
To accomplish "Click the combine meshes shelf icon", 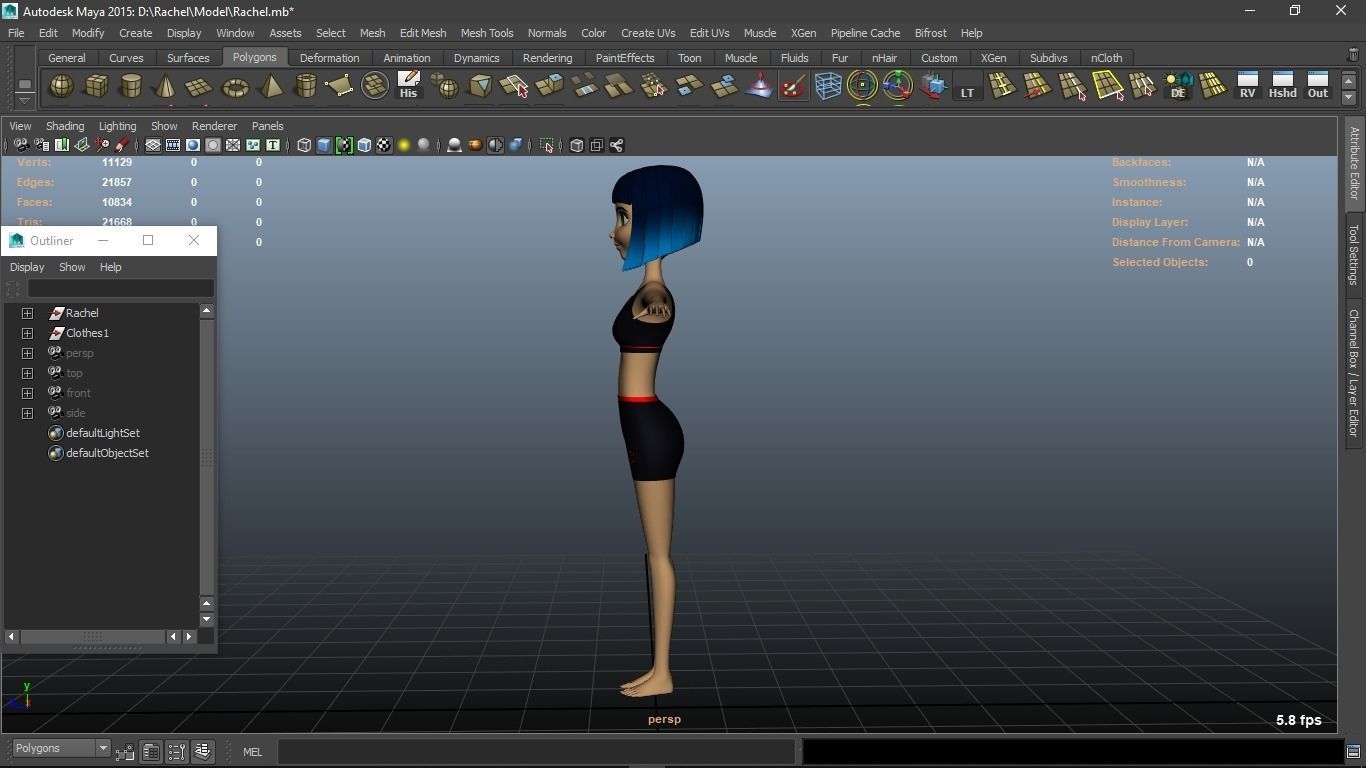I will 444,86.
